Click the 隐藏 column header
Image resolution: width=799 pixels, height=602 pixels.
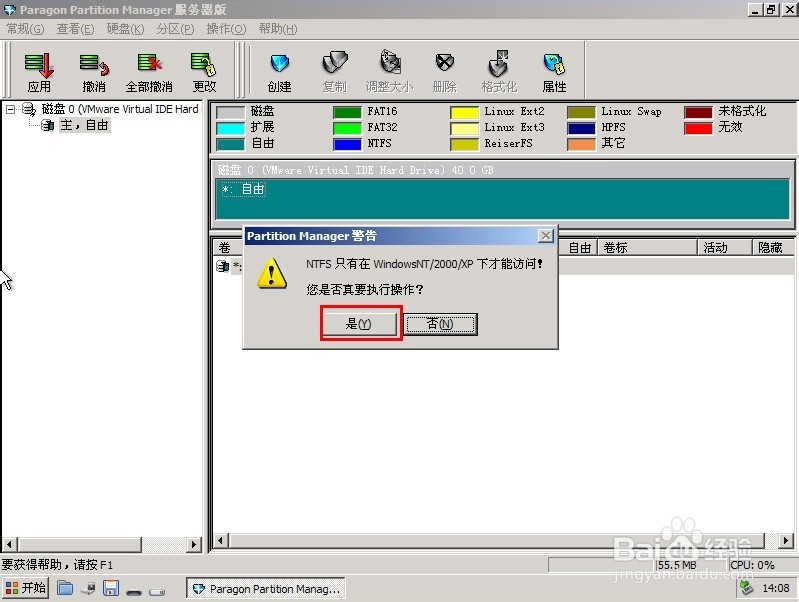click(773, 248)
